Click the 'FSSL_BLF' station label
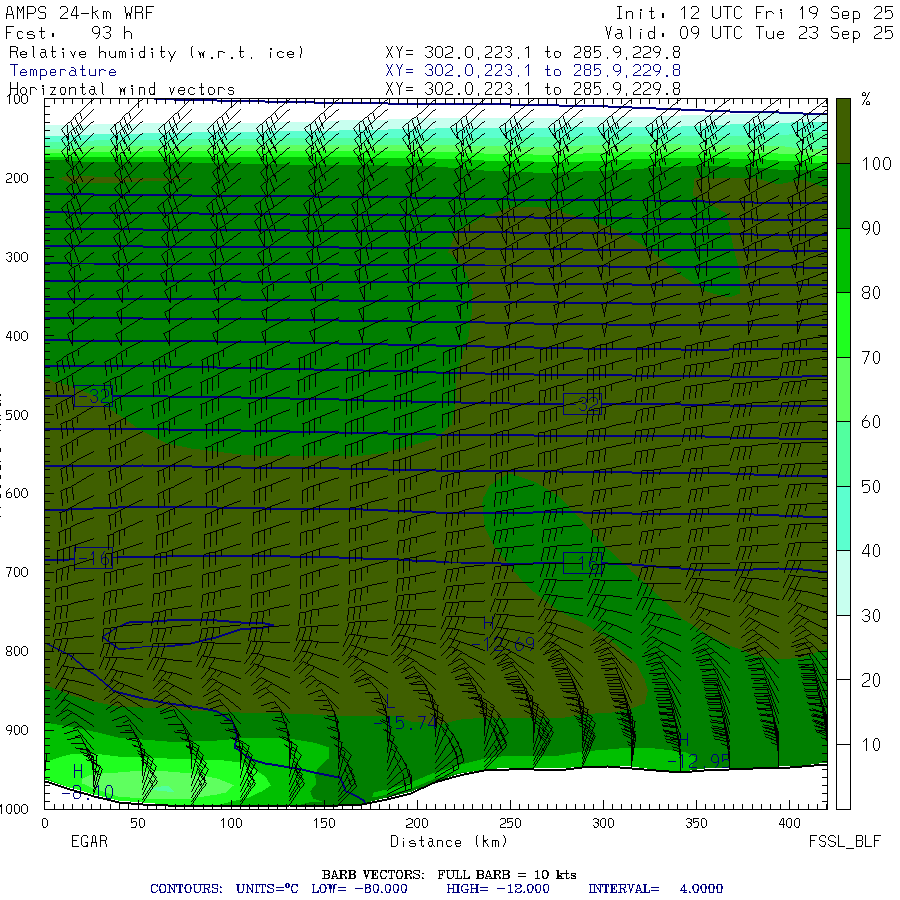Image resolution: width=900 pixels, height=900 pixels. (845, 842)
